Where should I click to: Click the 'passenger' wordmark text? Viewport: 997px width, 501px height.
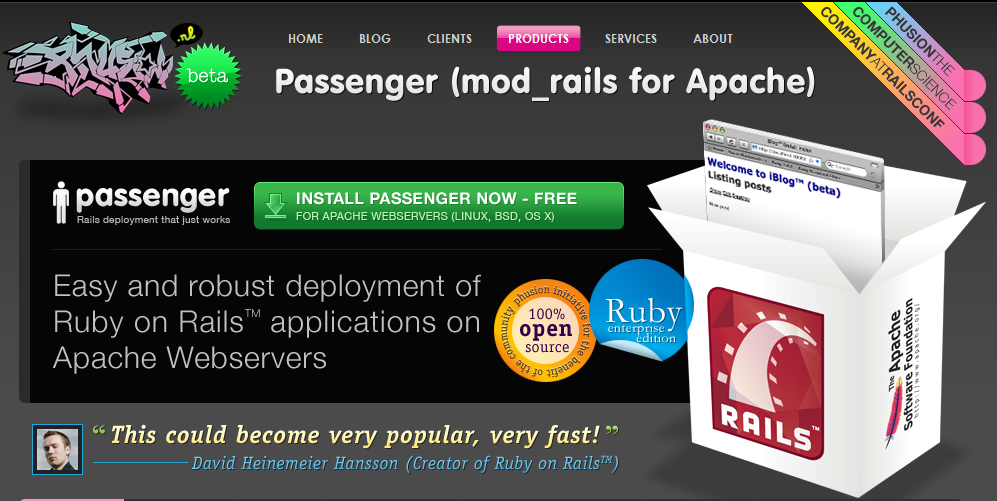(x=153, y=198)
